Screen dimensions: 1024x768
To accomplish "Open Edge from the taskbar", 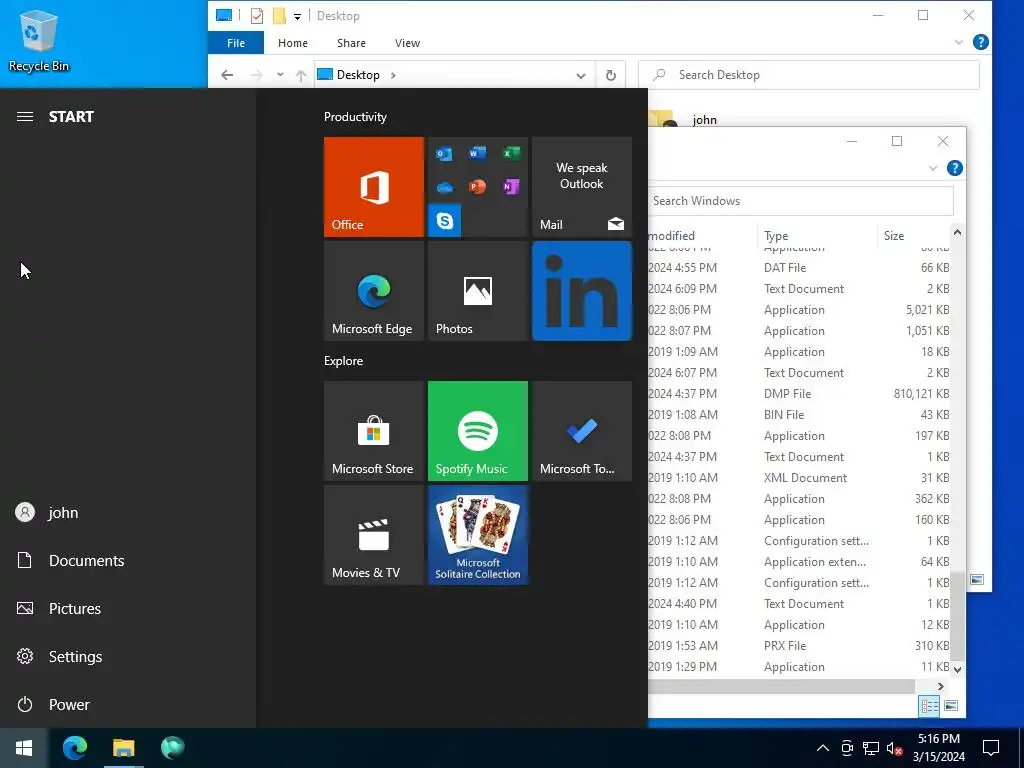I will 74,748.
